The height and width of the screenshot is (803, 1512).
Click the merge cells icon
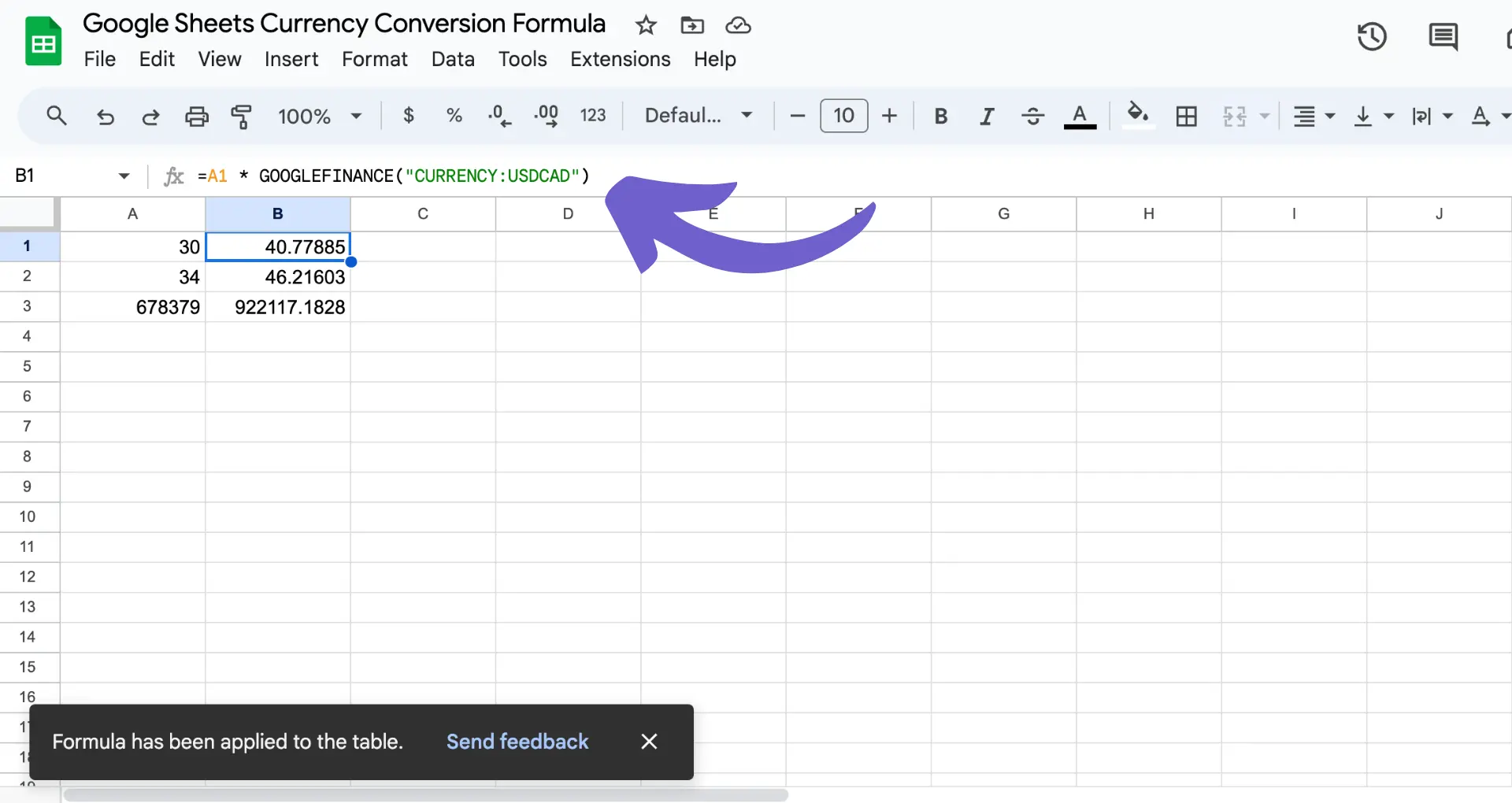[x=1235, y=117]
